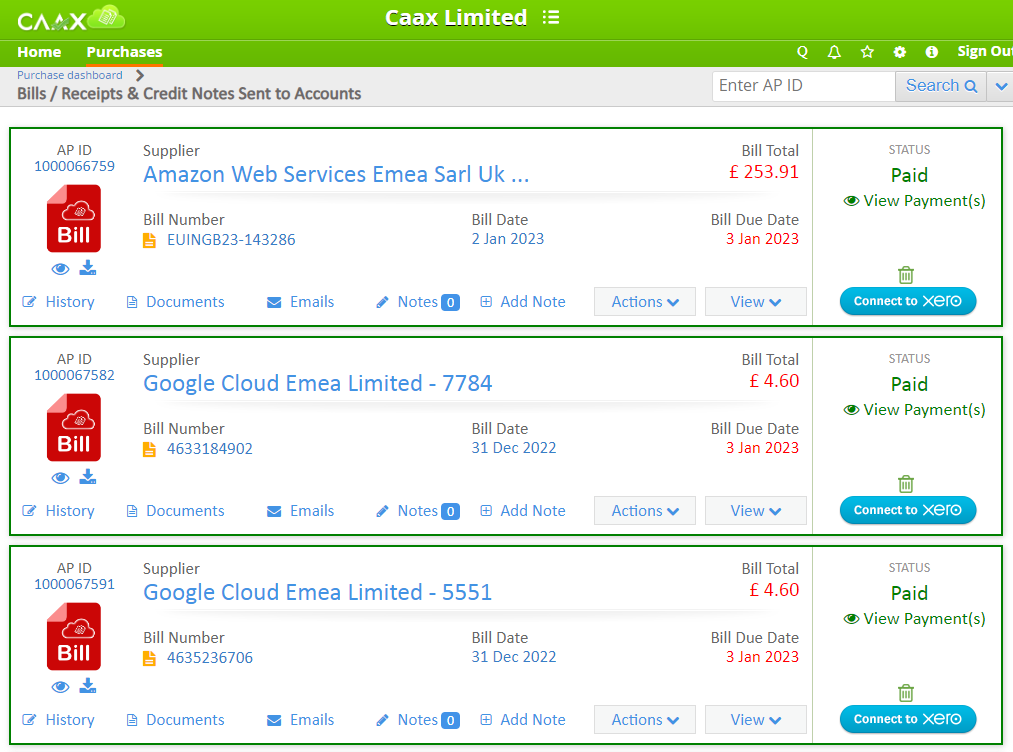Click the red Bill icon for AP ID 1000066759
Screen dimensions: 1013x752
pos(74,218)
